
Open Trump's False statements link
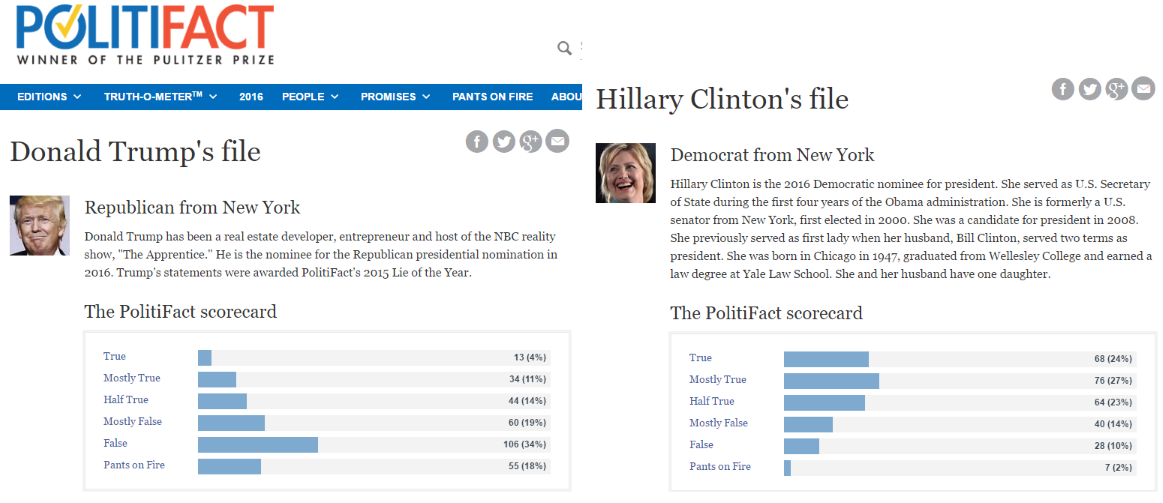[115, 443]
